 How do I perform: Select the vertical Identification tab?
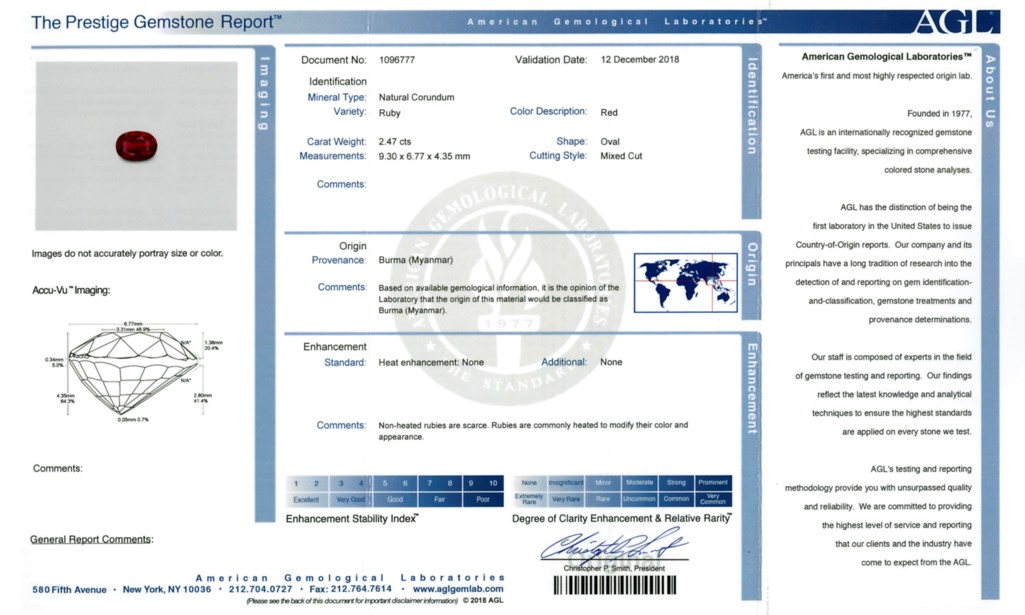[751, 105]
